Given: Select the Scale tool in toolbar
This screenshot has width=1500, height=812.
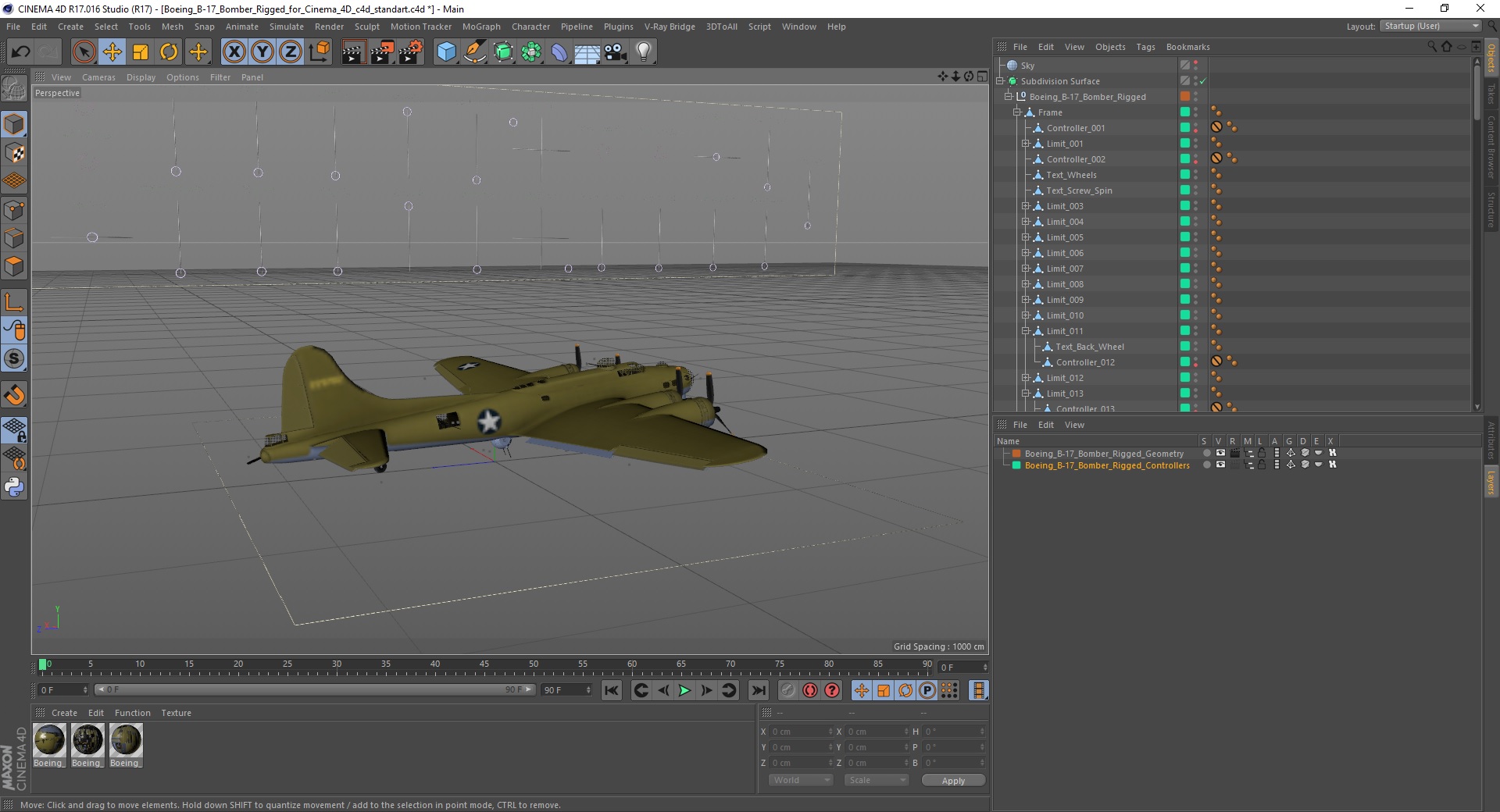Looking at the screenshot, I should [141, 52].
